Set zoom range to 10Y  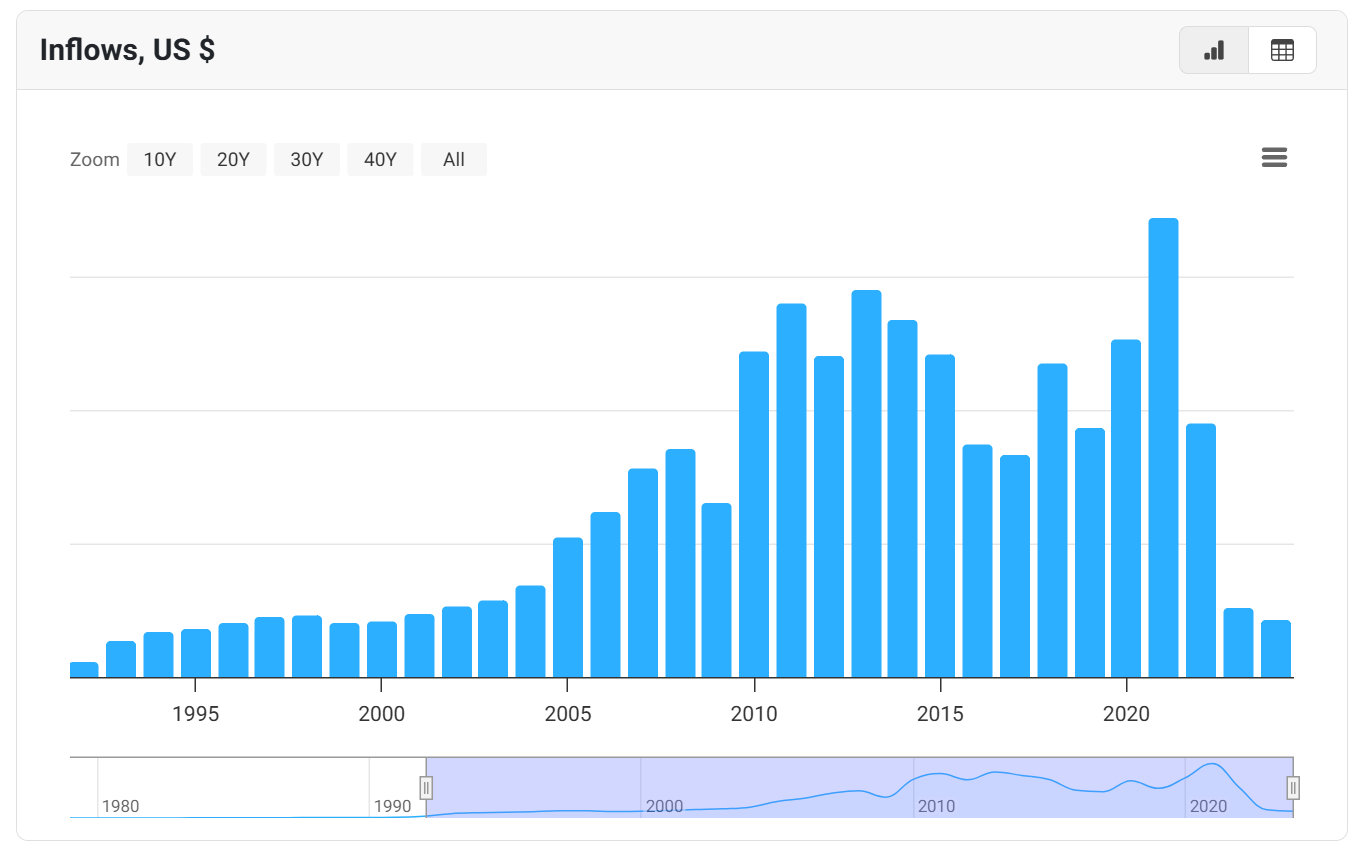click(x=160, y=159)
